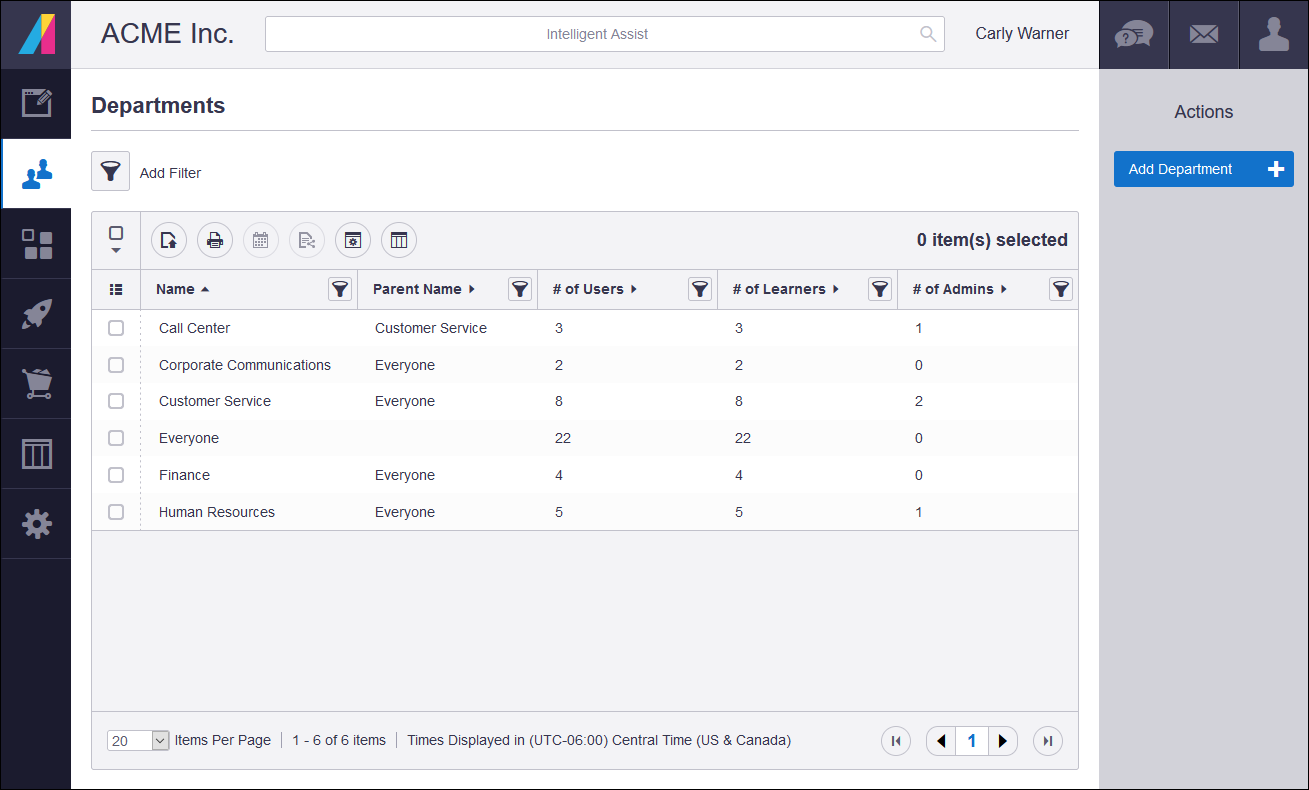Click the Add Department button
This screenshot has height=790, width=1309.
(1203, 169)
